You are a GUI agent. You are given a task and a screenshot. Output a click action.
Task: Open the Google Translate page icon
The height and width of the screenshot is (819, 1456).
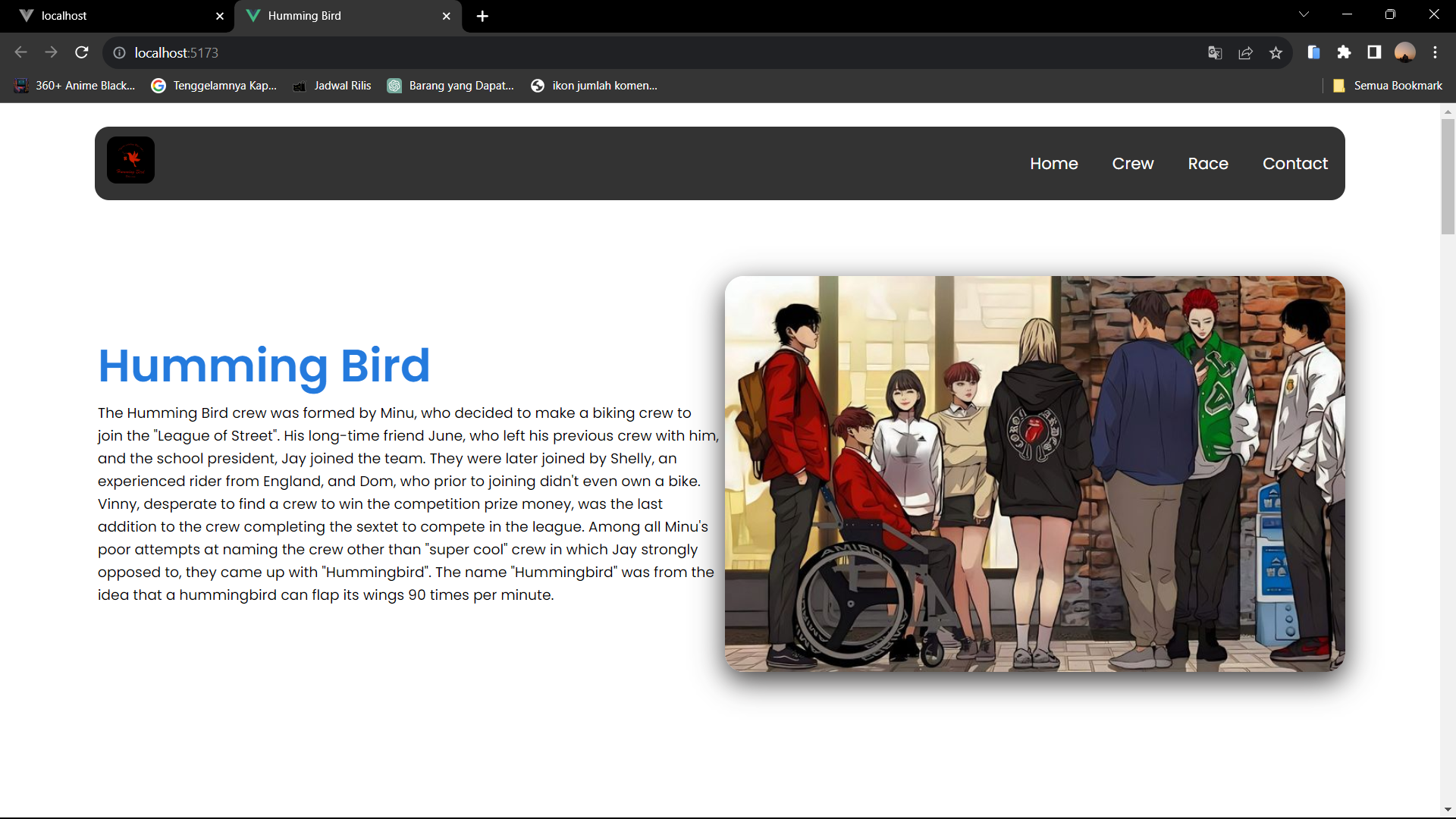click(x=1215, y=52)
